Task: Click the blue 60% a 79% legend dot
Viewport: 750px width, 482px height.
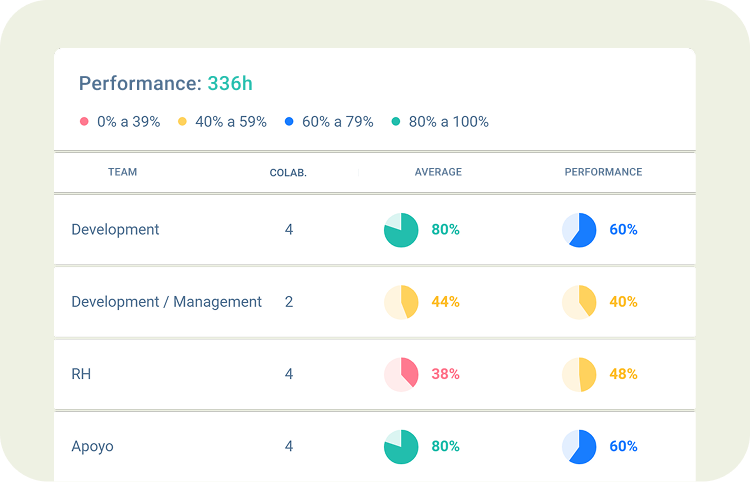Action: 289,122
